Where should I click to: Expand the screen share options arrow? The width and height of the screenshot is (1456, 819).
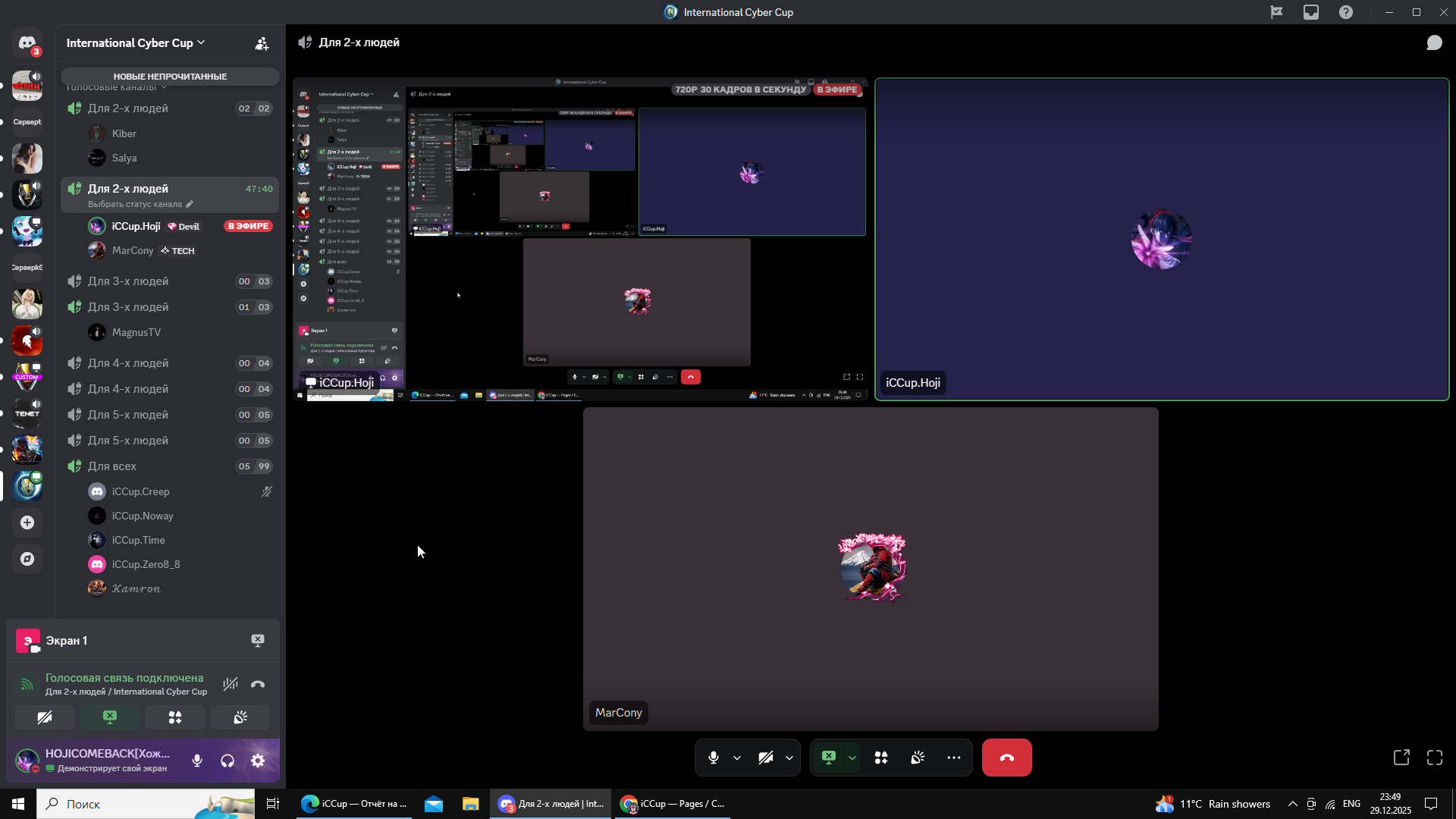pyautogui.click(x=852, y=758)
